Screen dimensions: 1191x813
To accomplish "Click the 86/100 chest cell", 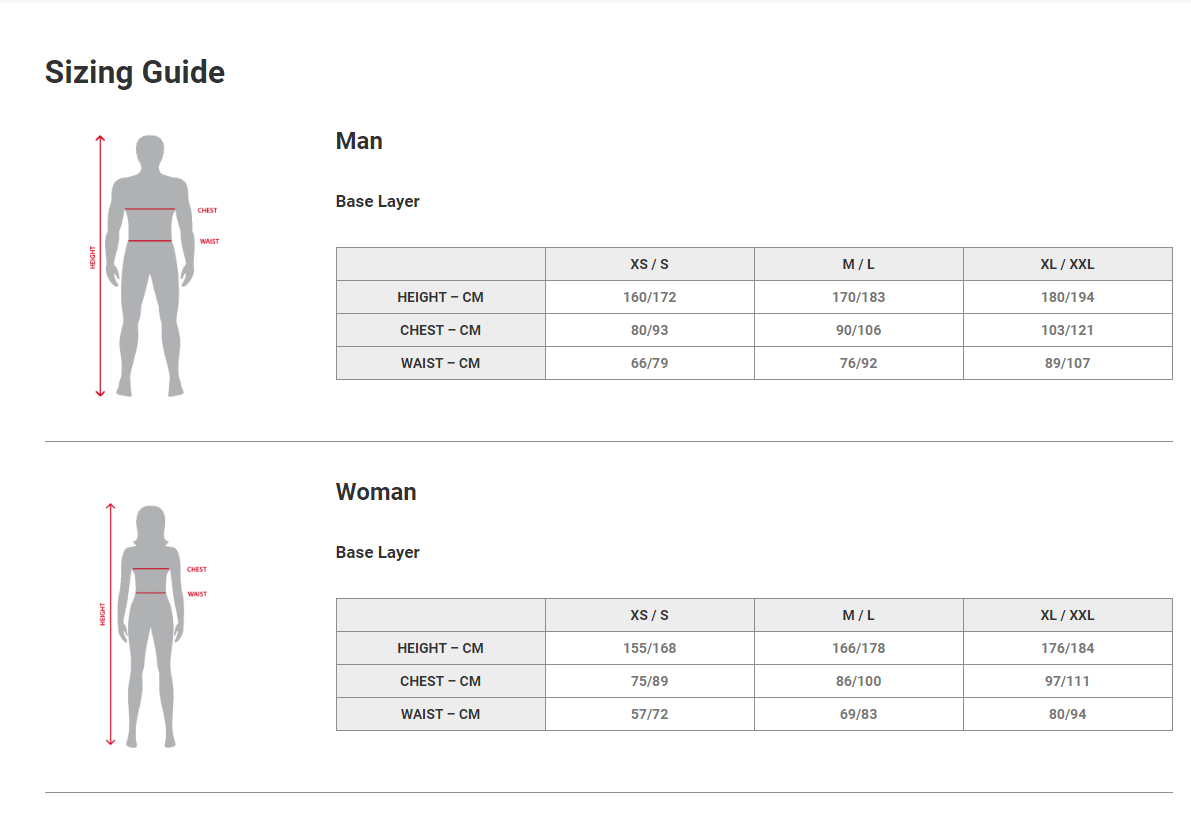I will (x=859, y=681).
